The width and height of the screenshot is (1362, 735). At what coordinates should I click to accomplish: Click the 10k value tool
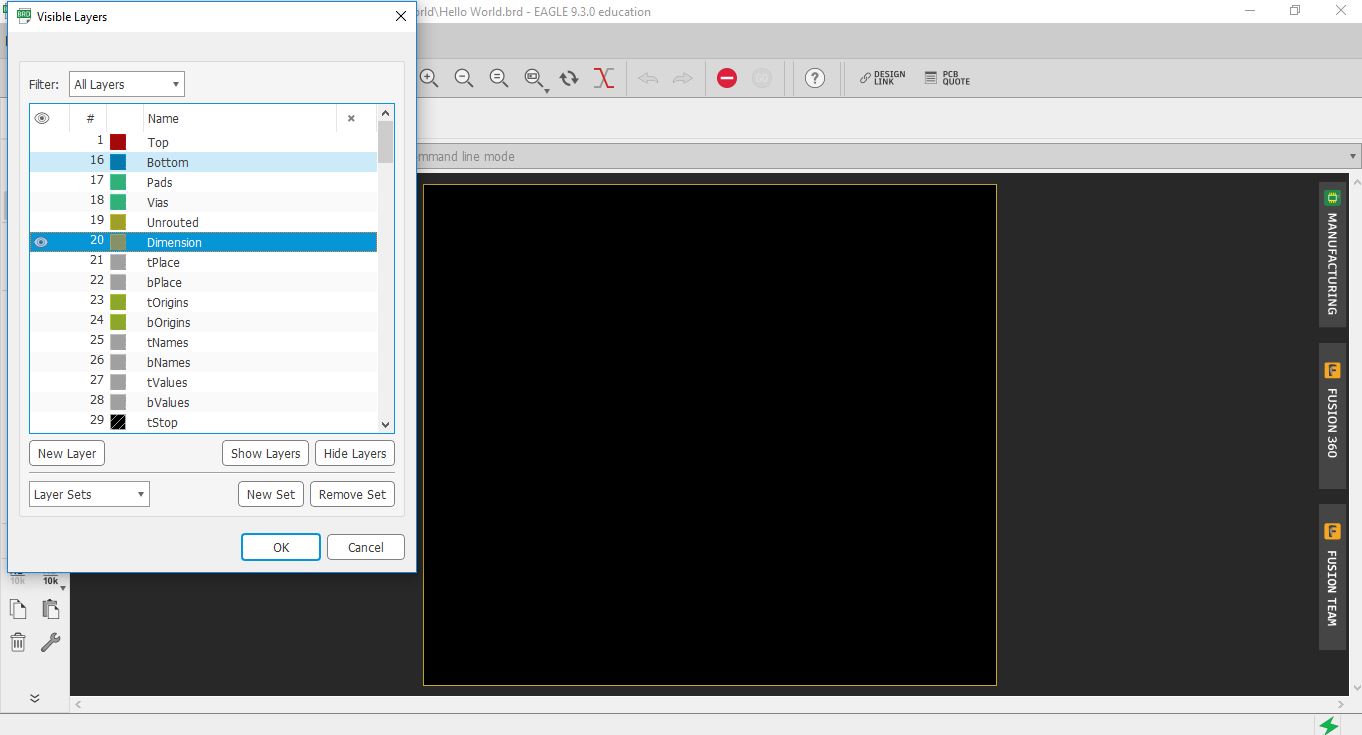click(x=51, y=580)
